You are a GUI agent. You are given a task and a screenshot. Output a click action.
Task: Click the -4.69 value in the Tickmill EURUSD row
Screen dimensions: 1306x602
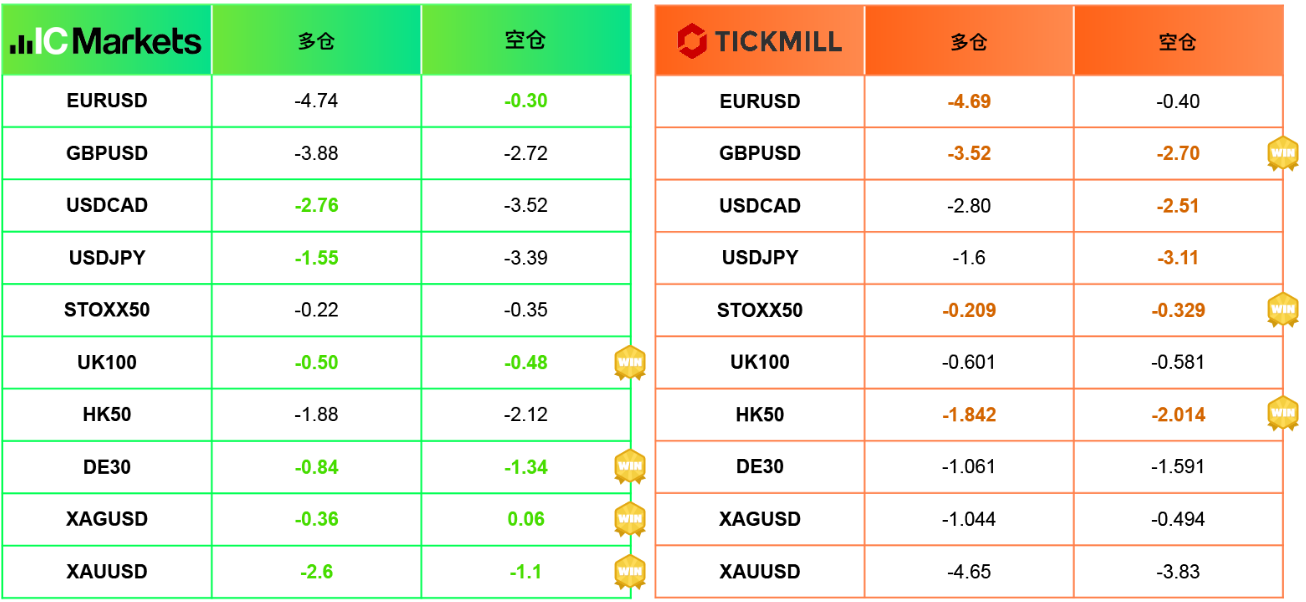[x=969, y=102]
